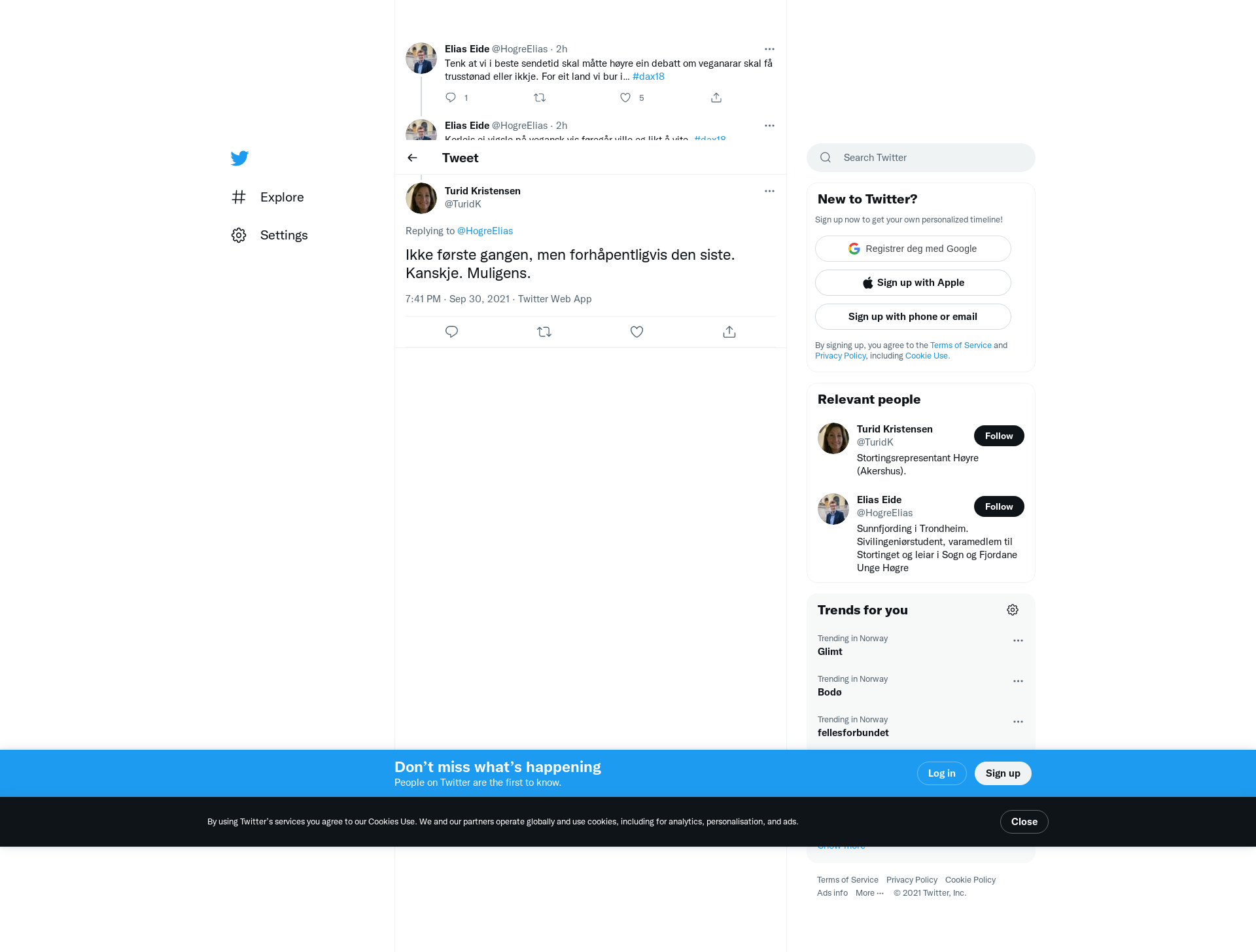Retweet Turid Kristensen's tweet
The height and width of the screenshot is (952, 1256).
pyautogui.click(x=544, y=332)
